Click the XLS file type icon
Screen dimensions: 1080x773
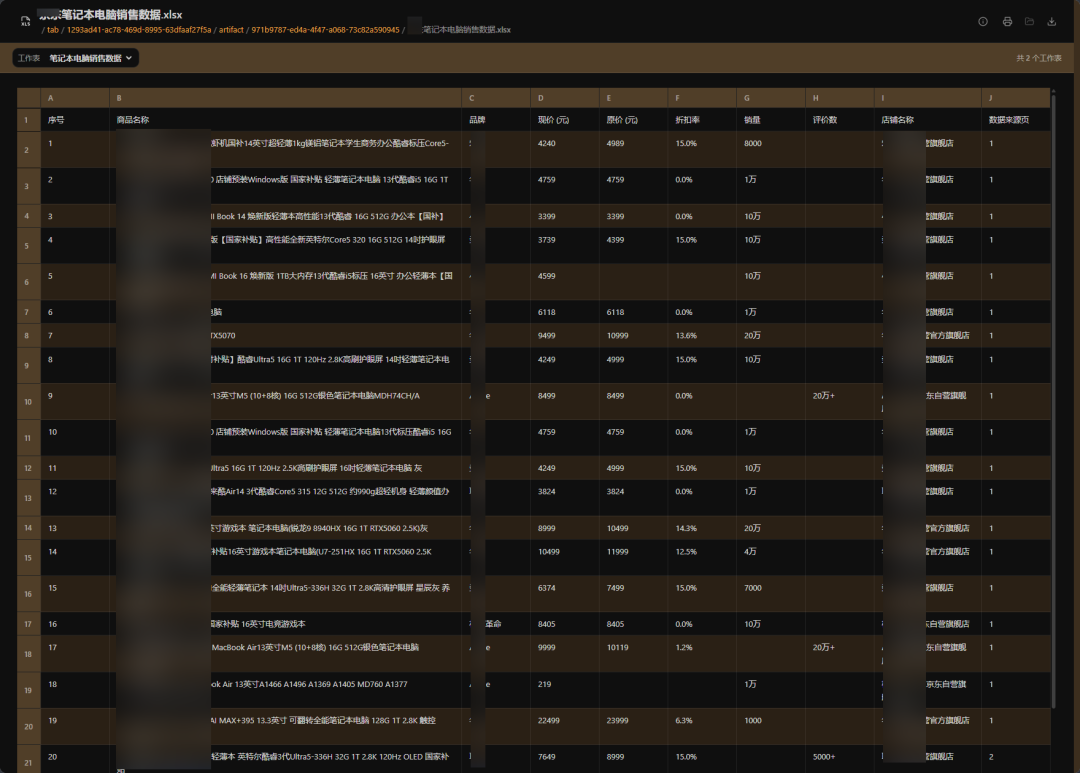tap(25, 21)
